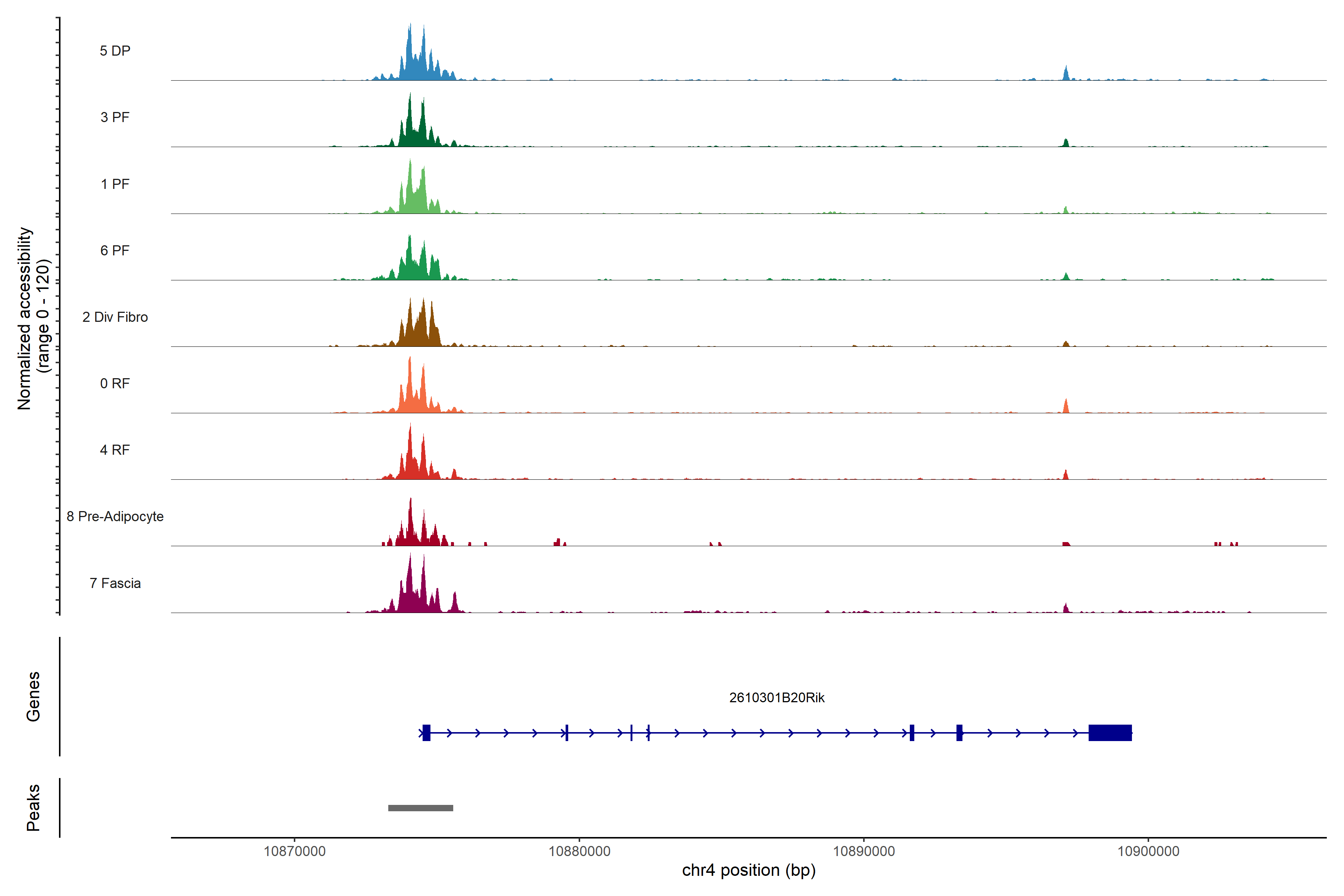Click the 10900000 axis tick label
The image size is (1344, 896).
click(x=1148, y=852)
